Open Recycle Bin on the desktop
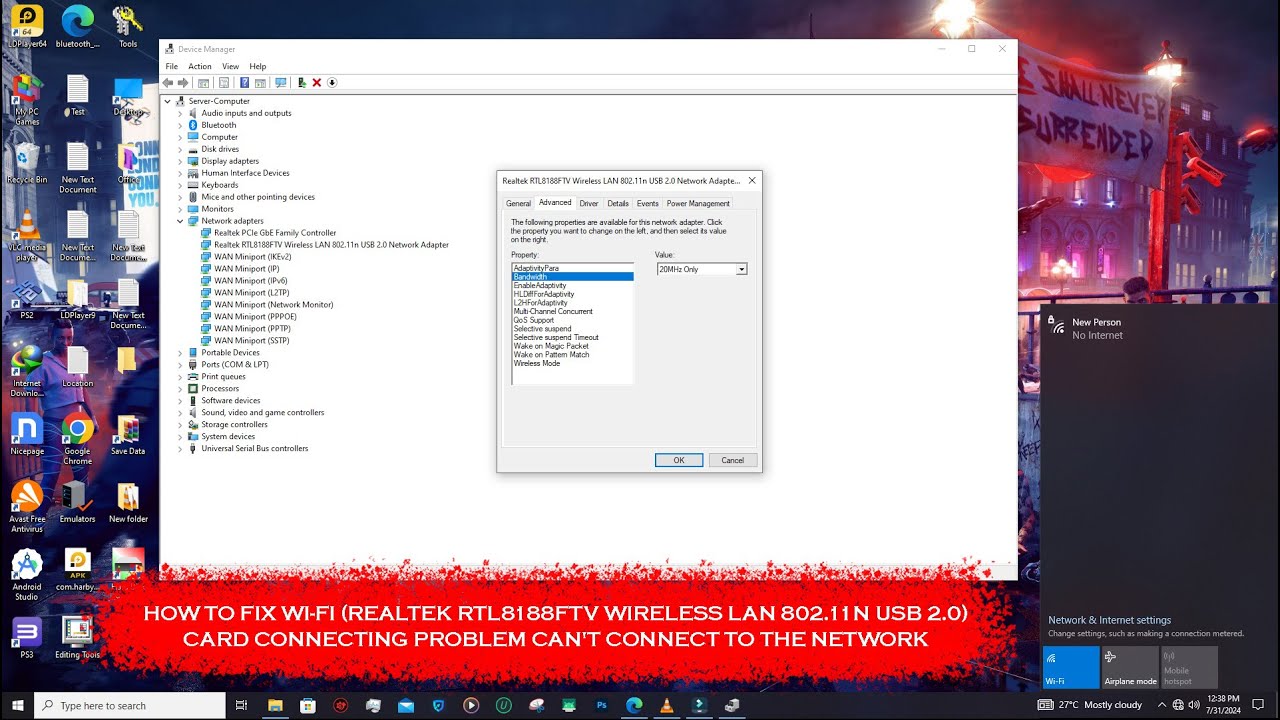Screen dimensions: 1280x720 pos(27,162)
